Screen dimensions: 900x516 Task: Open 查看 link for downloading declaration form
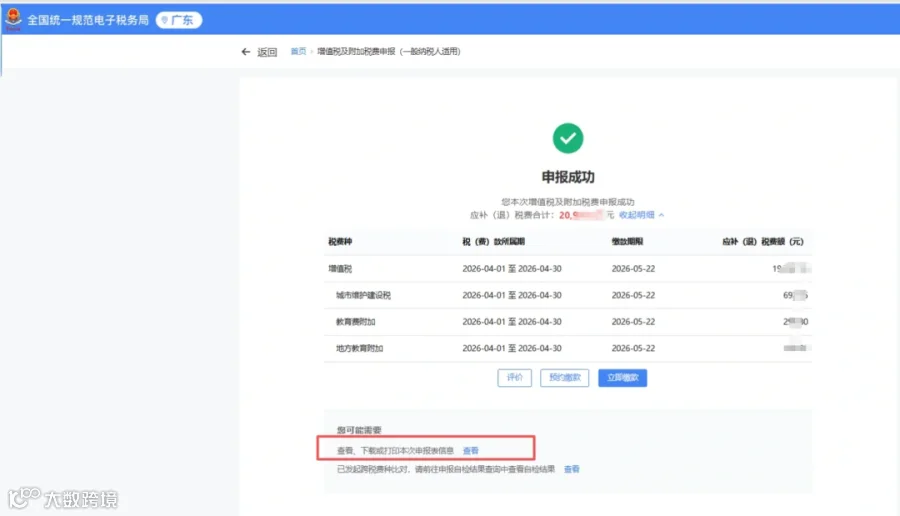point(471,451)
